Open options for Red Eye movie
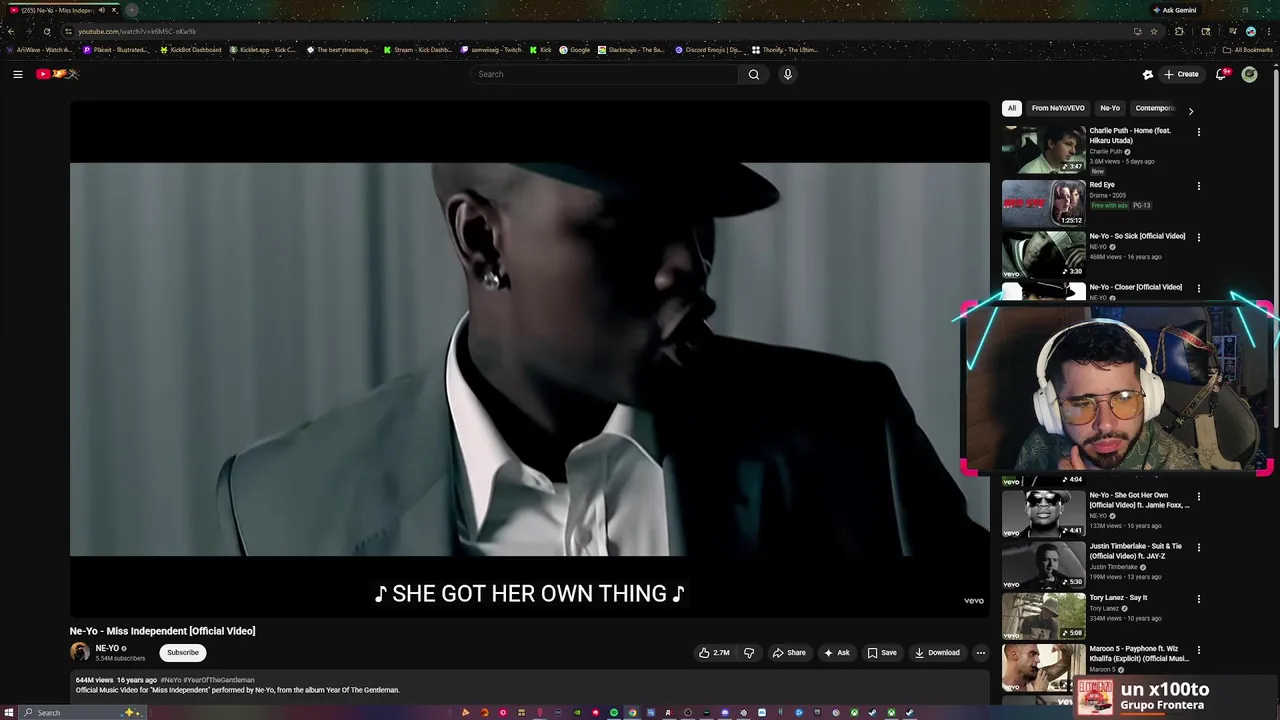The width and height of the screenshot is (1280, 720). pos(1199,186)
